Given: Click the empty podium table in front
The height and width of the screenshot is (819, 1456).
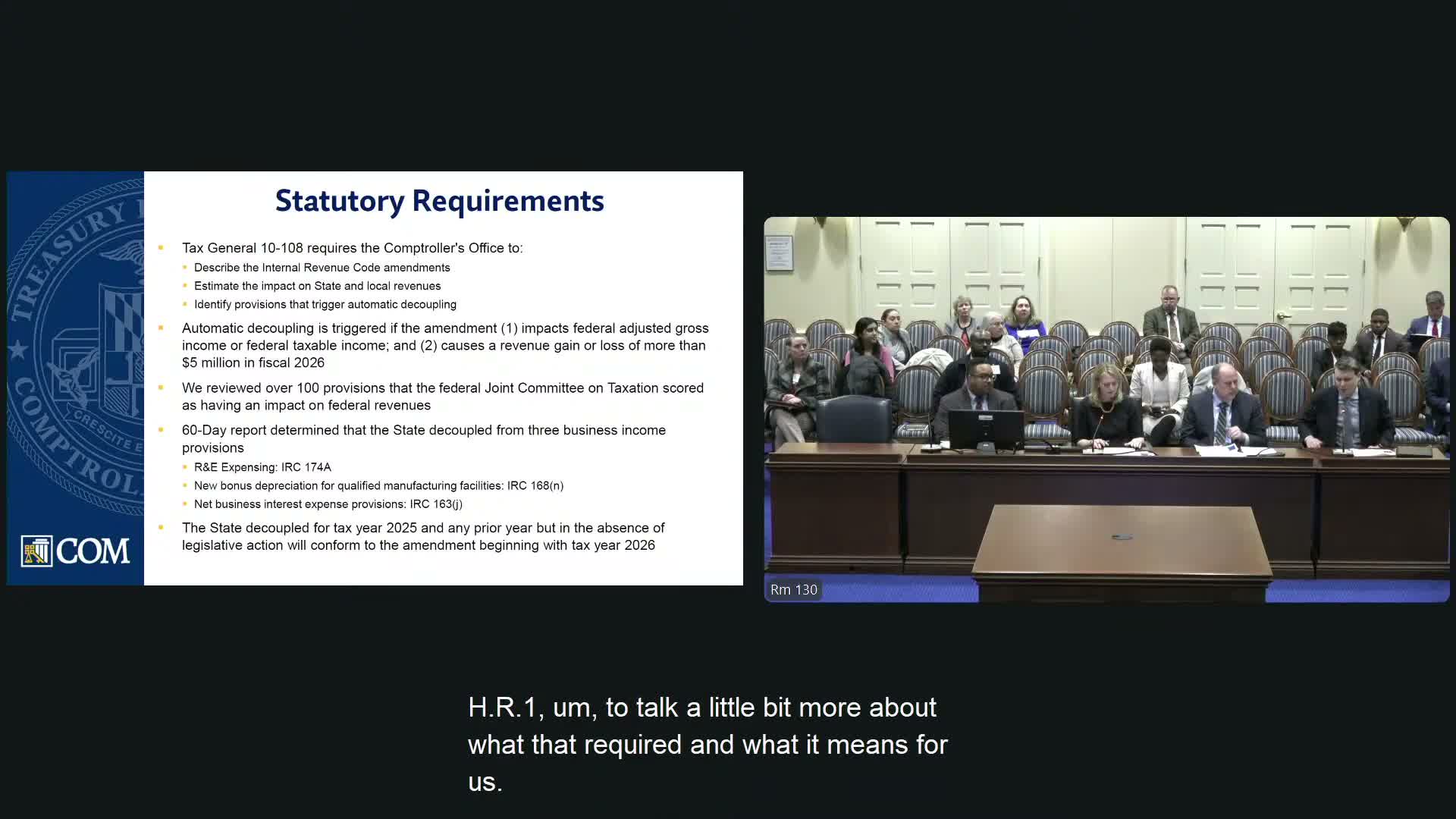Looking at the screenshot, I should point(1122,543).
